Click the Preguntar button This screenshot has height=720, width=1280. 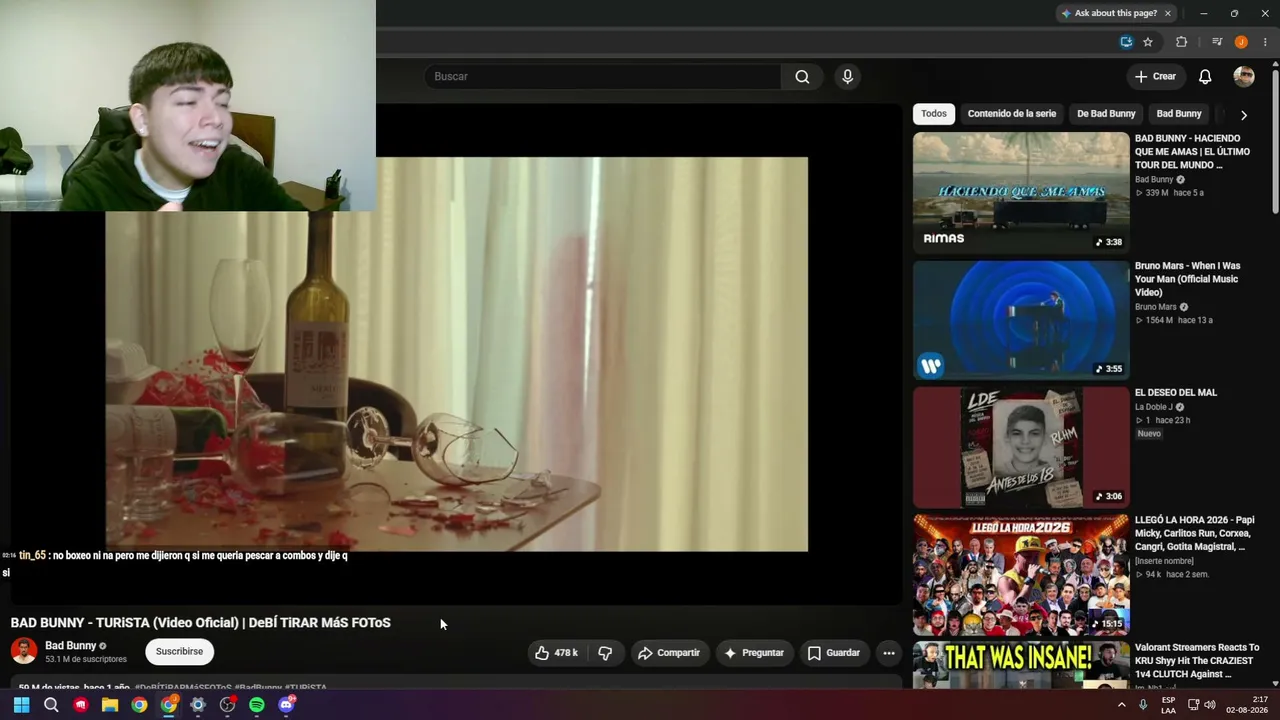pyautogui.click(x=754, y=653)
